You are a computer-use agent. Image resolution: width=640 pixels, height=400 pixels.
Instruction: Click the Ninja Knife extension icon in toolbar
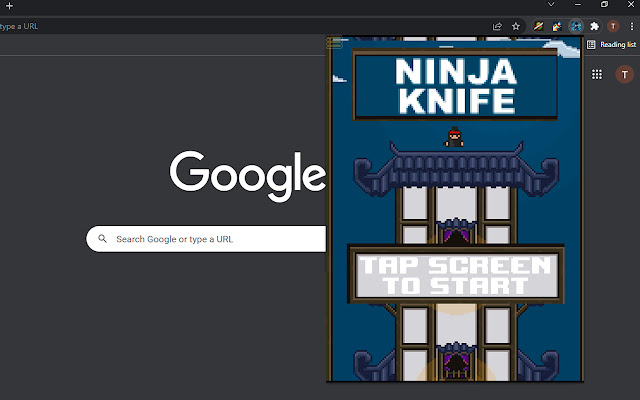click(x=576, y=27)
